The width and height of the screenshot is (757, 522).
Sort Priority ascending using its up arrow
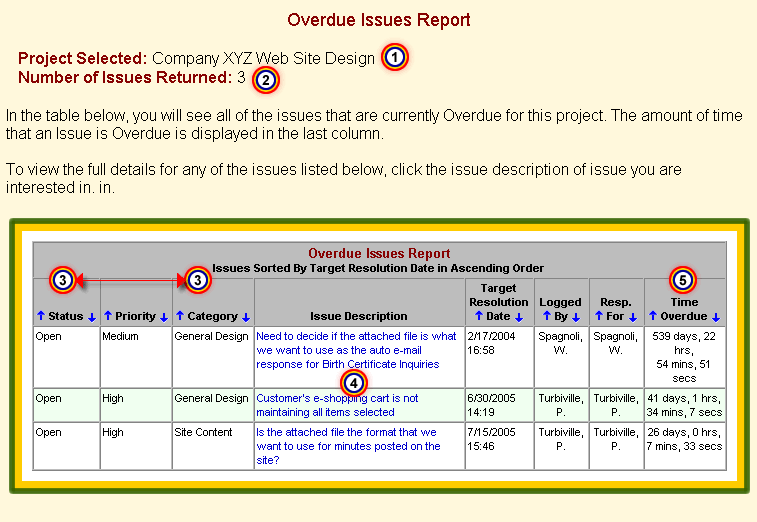point(108,316)
